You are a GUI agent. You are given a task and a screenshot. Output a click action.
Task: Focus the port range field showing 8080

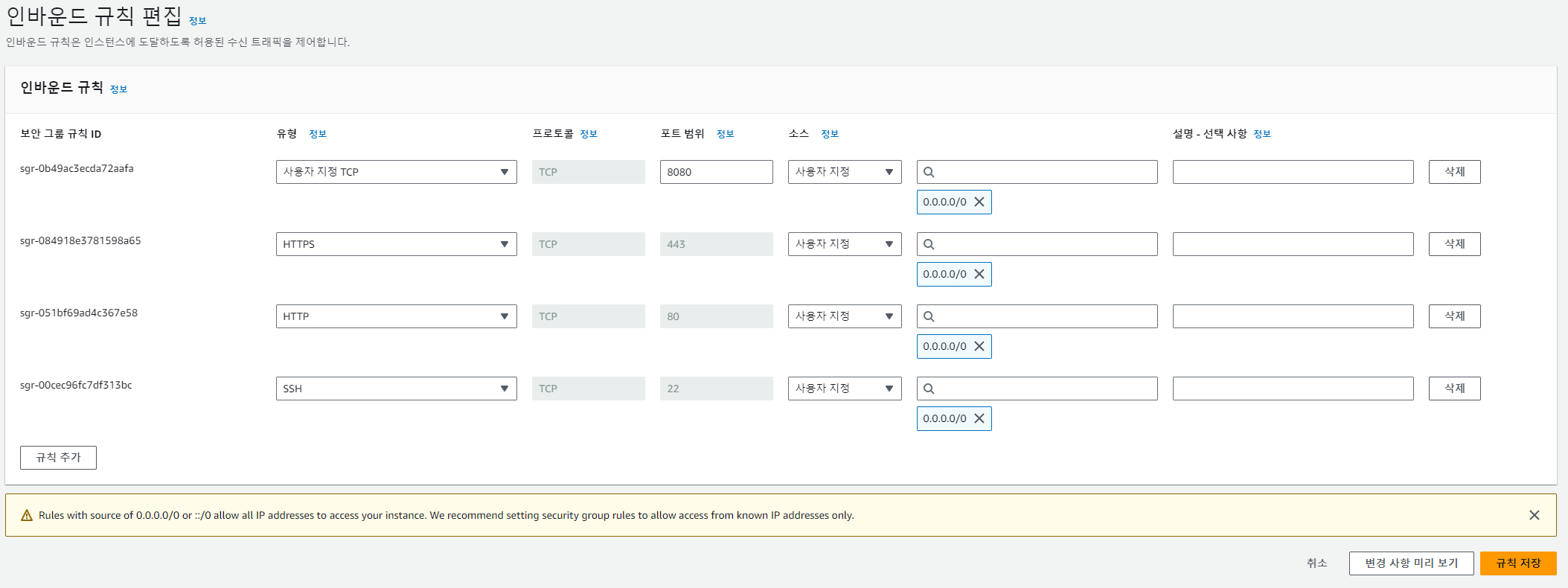click(x=716, y=172)
